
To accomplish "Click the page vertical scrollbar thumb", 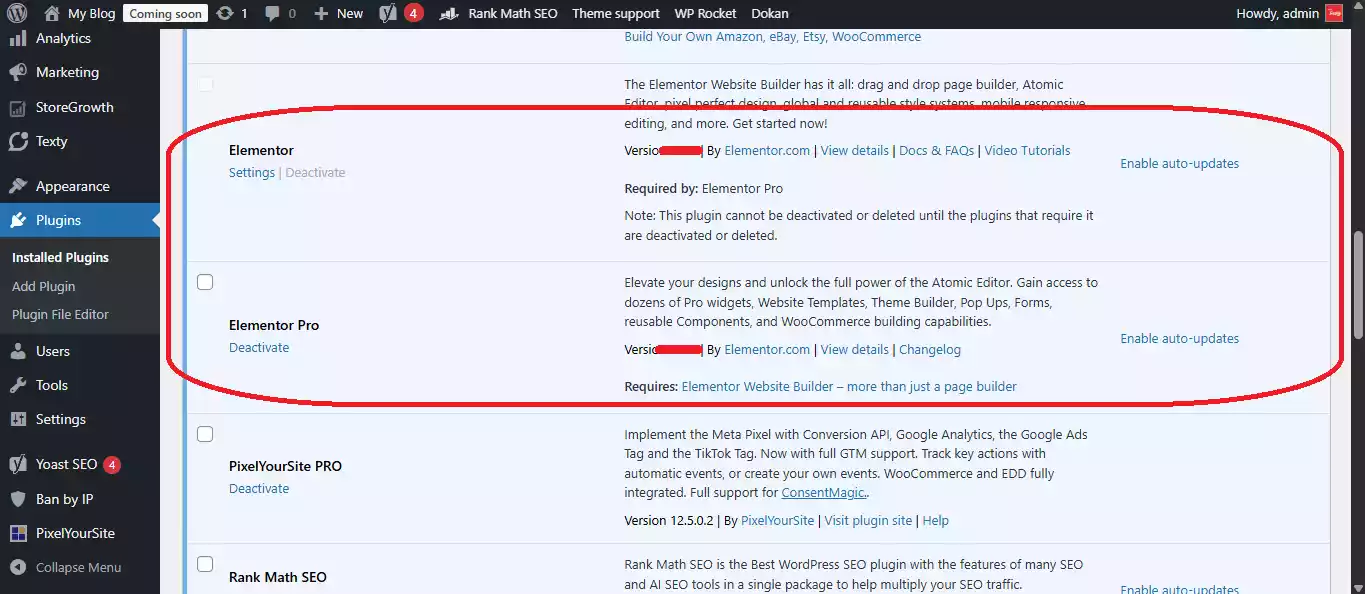I will point(1358,286).
